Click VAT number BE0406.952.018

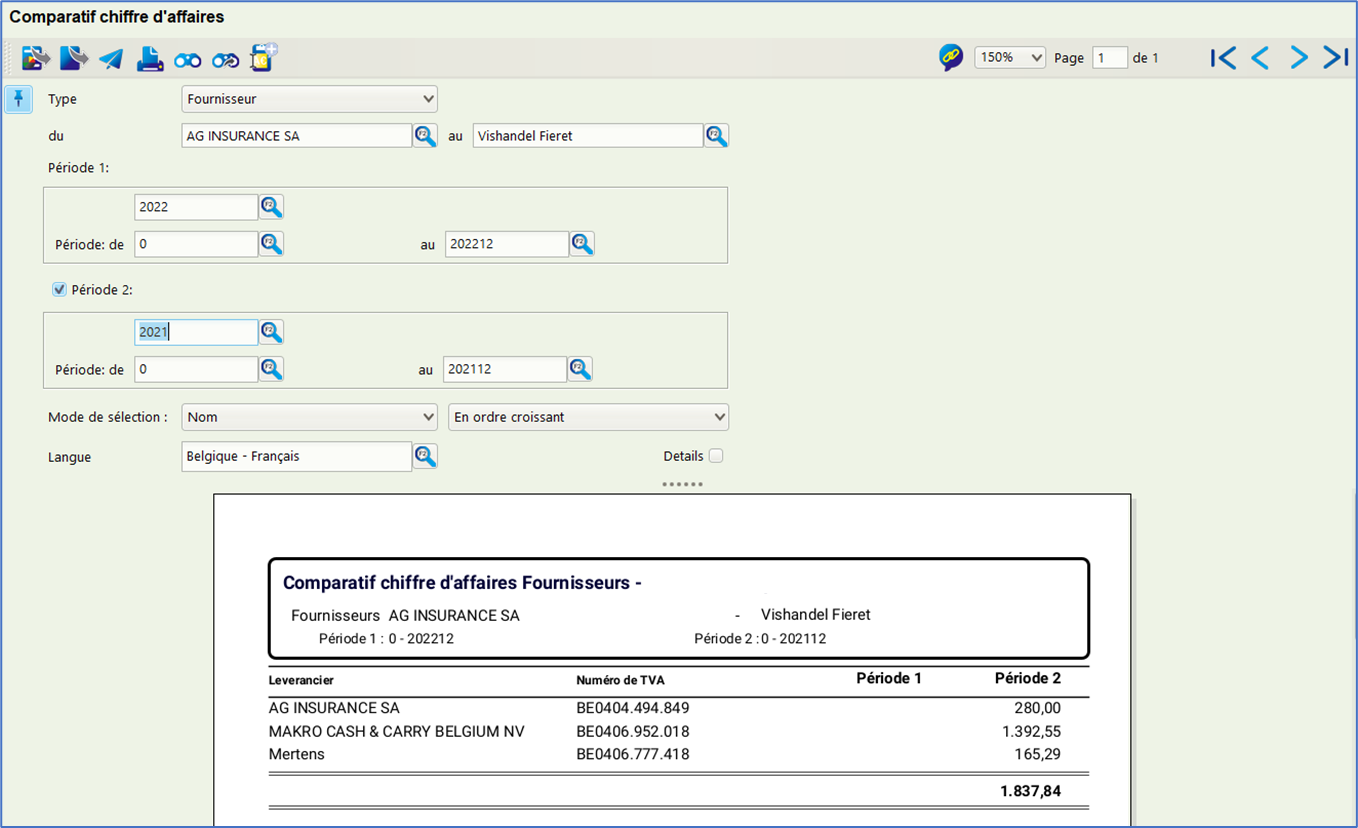tap(633, 731)
